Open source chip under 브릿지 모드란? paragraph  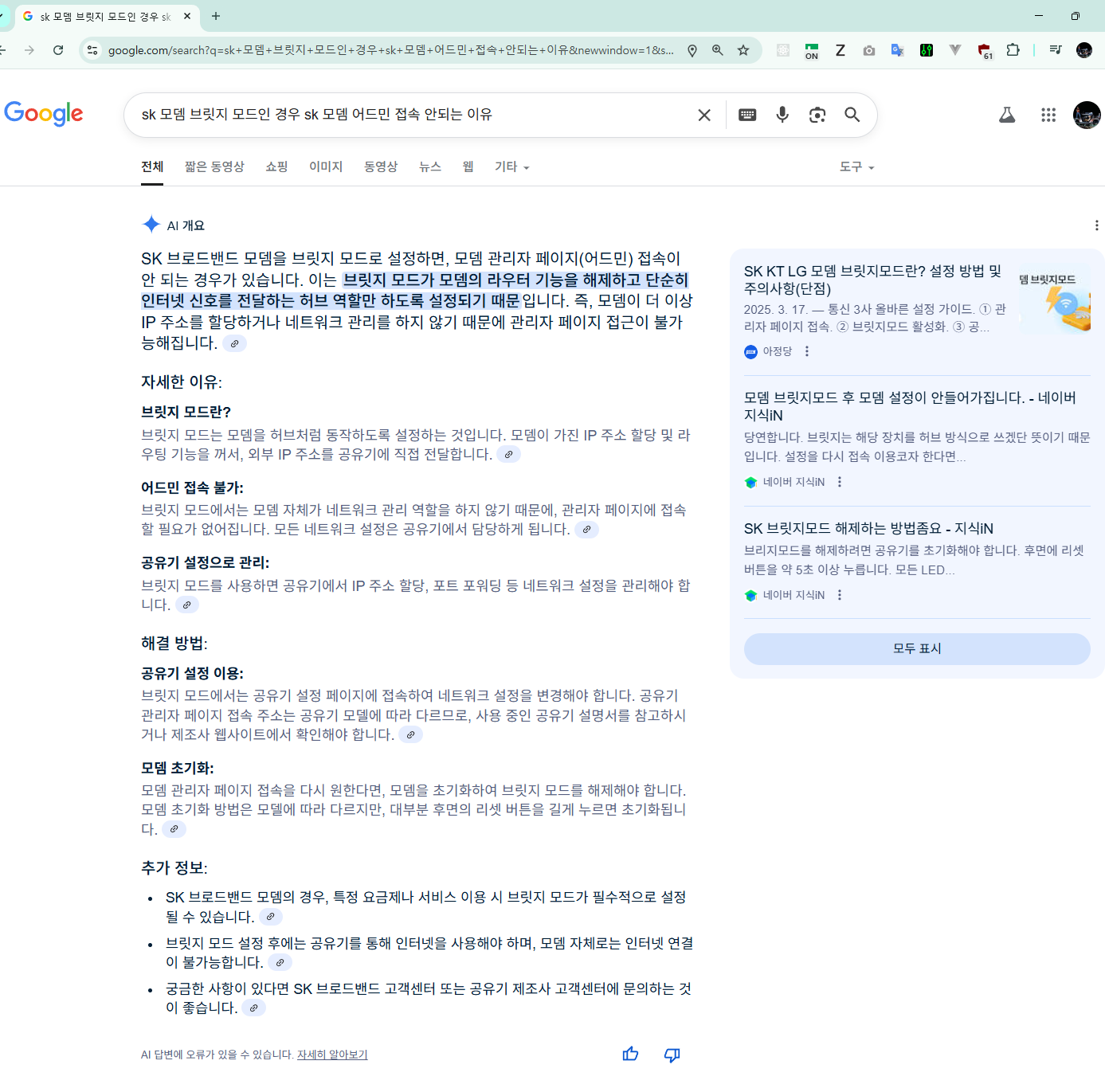508,454
